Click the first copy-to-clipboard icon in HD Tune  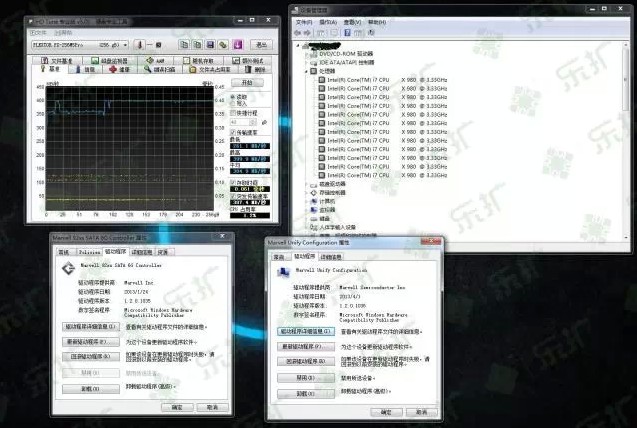tap(184, 45)
